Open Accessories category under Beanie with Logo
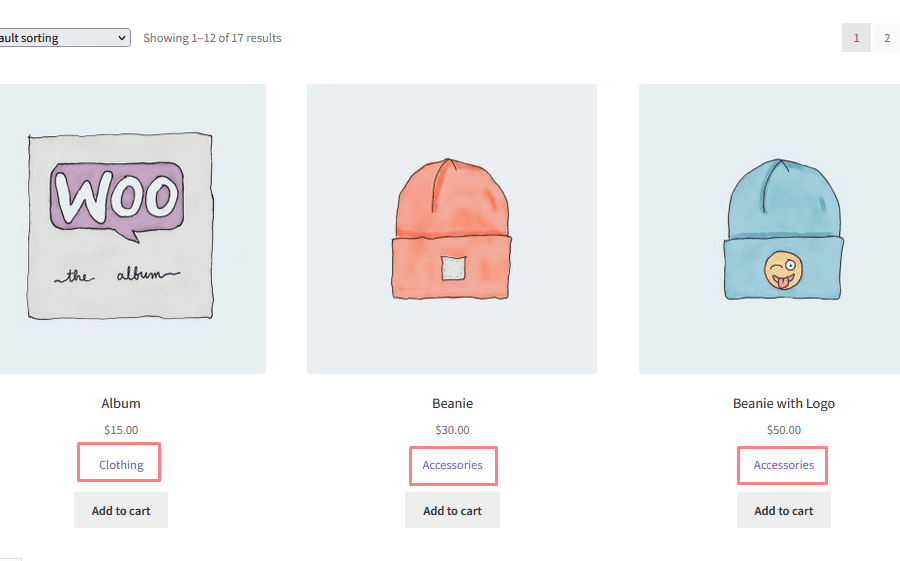The image size is (900, 561). point(783,465)
